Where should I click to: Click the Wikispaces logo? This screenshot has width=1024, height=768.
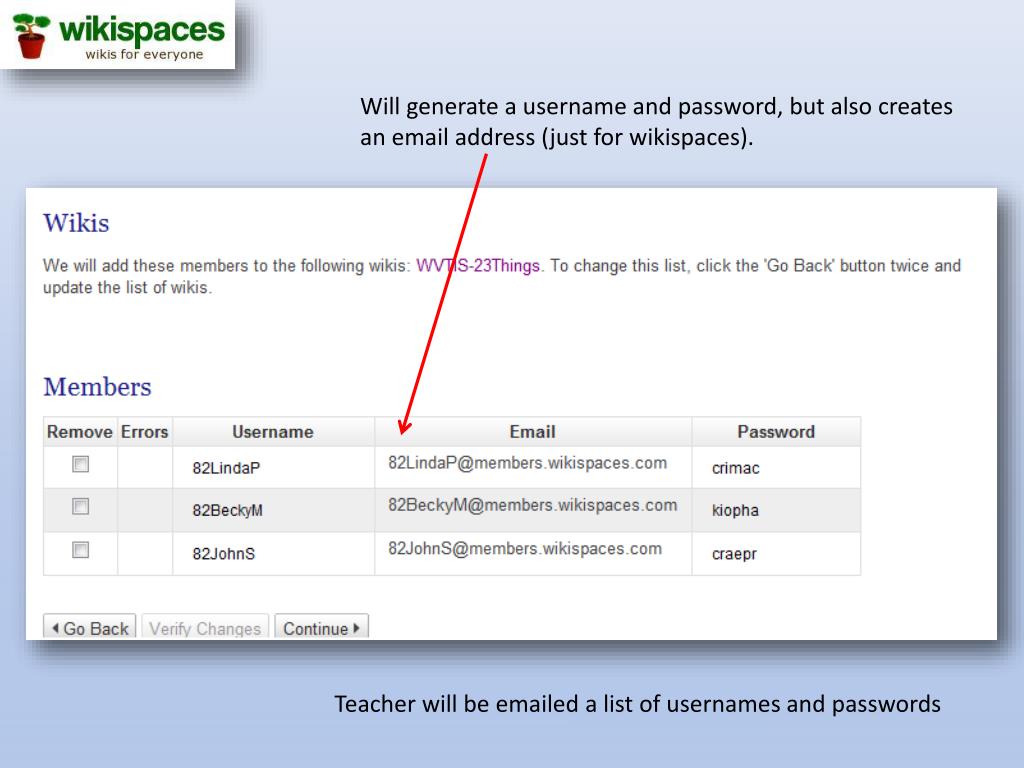[118, 37]
